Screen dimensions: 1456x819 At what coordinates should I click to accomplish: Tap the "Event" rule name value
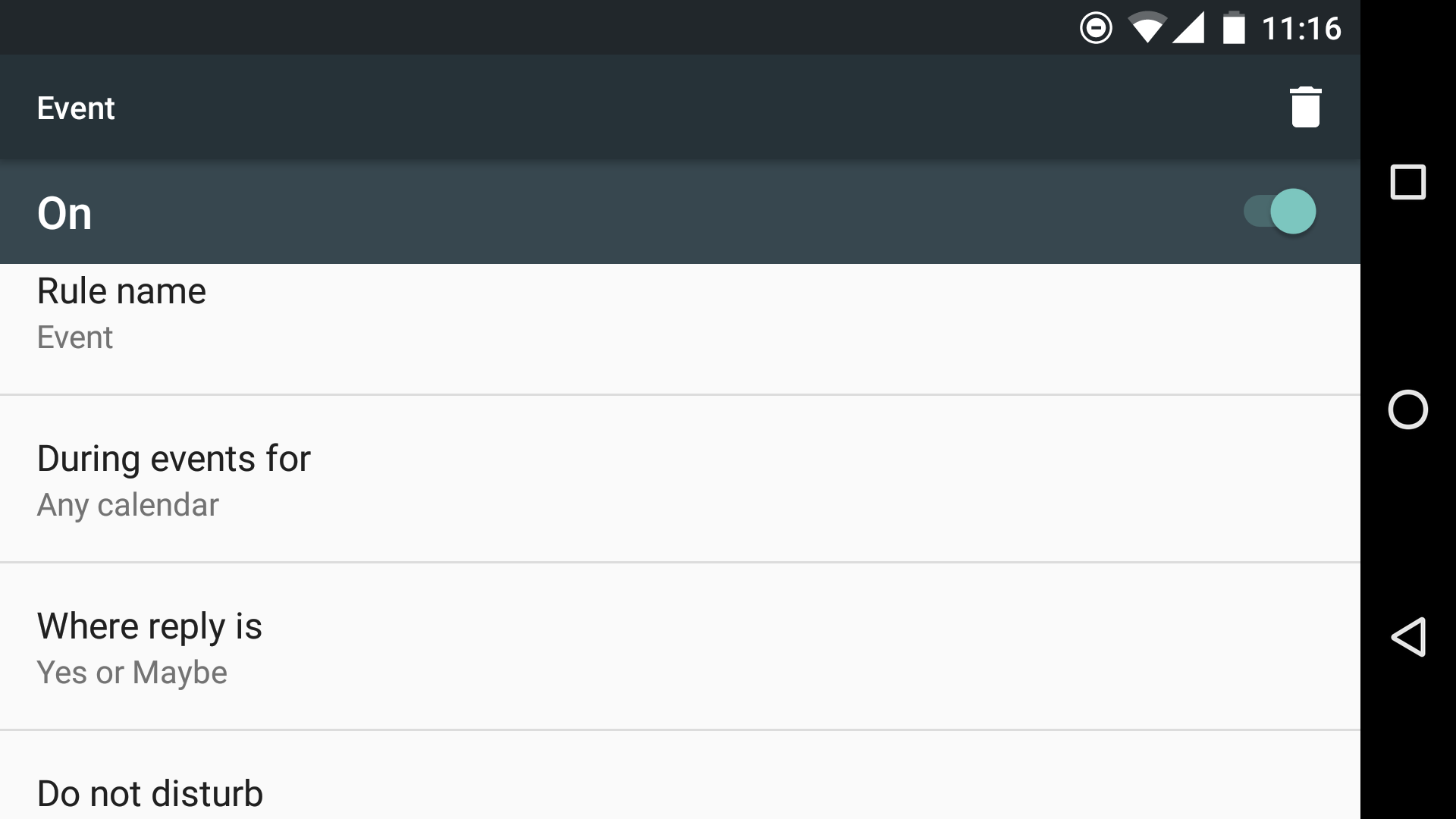[x=75, y=337]
